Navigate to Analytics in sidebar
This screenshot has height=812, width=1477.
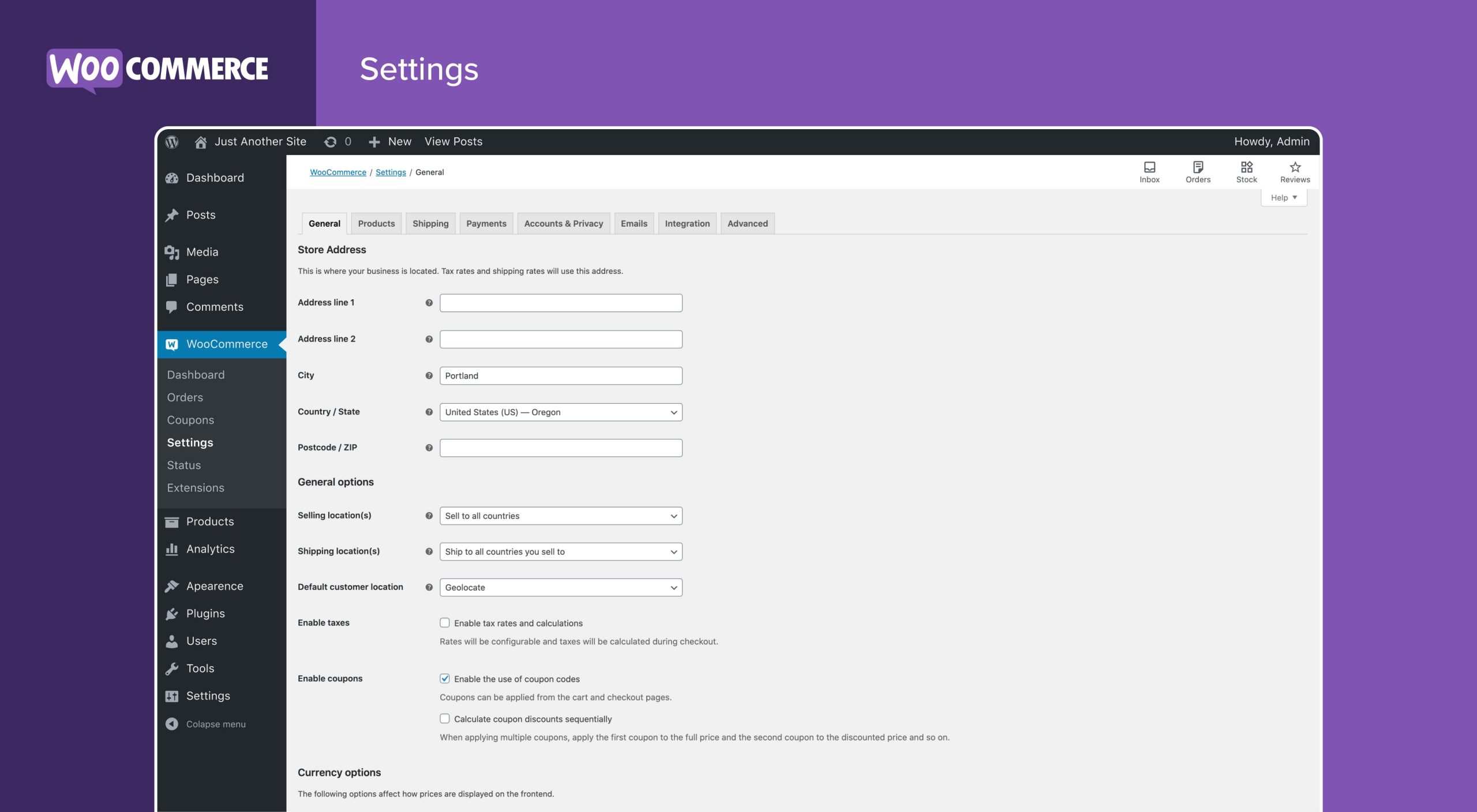click(x=210, y=549)
